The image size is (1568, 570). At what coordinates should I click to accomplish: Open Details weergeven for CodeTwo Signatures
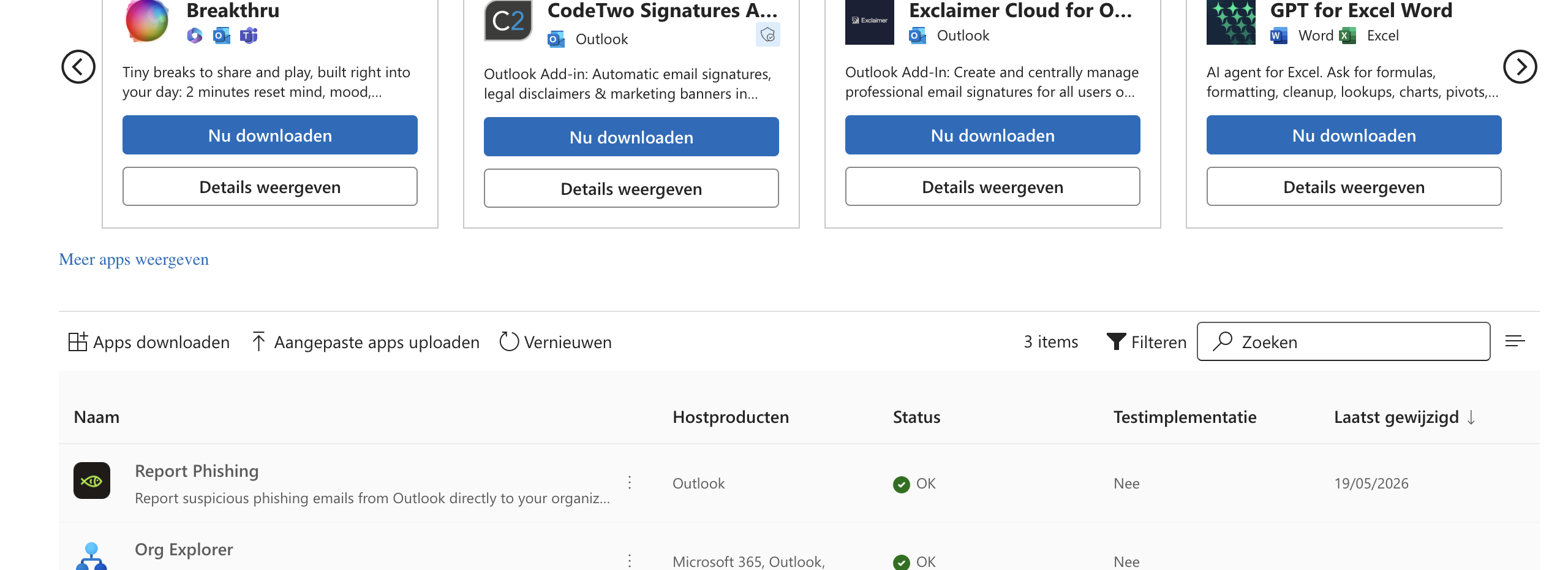click(x=631, y=188)
